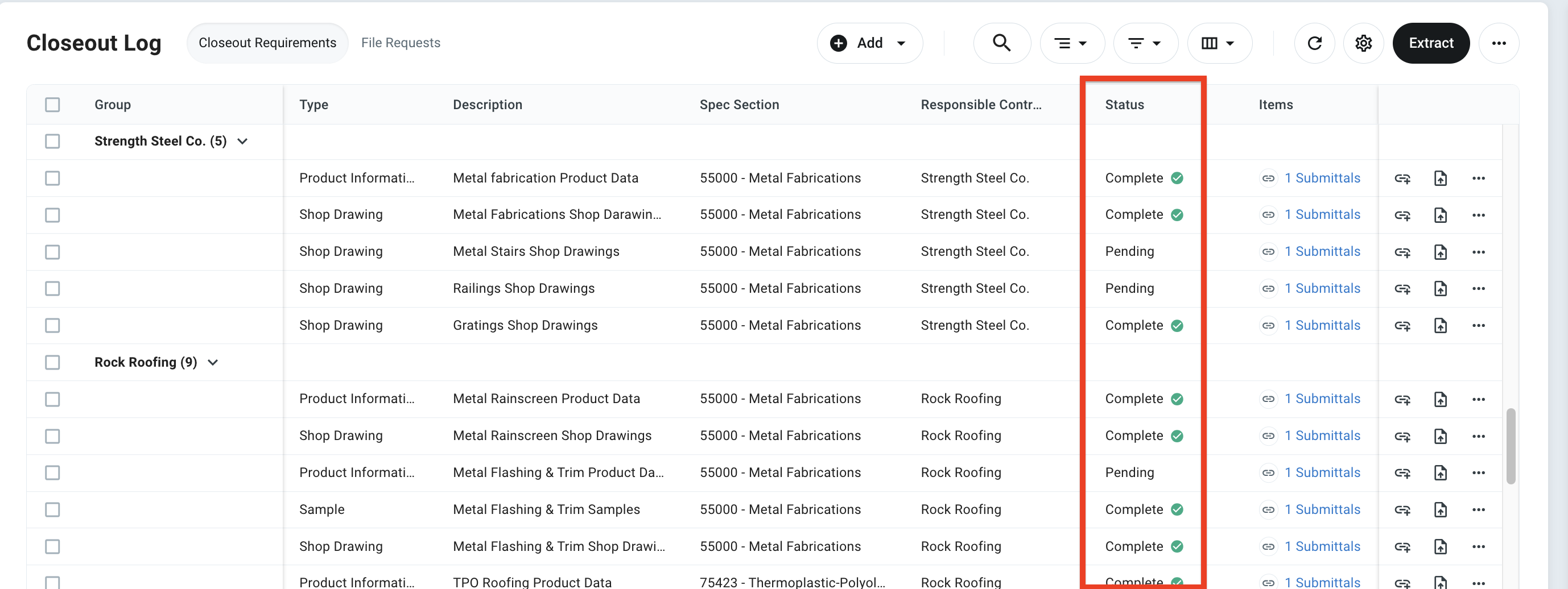Viewport: 1568px width, 589px height.
Task: Select the Rock Roofing group checkbox
Action: pyautogui.click(x=52, y=363)
